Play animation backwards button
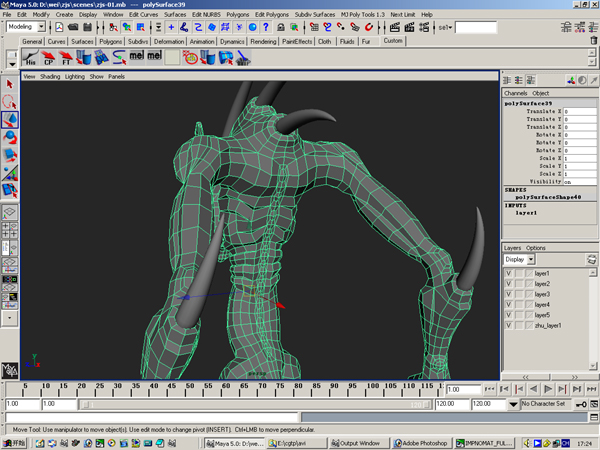 (x=533, y=389)
